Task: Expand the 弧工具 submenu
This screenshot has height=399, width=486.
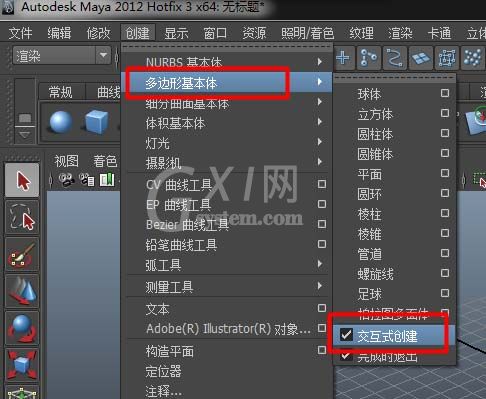Action: [227, 265]
